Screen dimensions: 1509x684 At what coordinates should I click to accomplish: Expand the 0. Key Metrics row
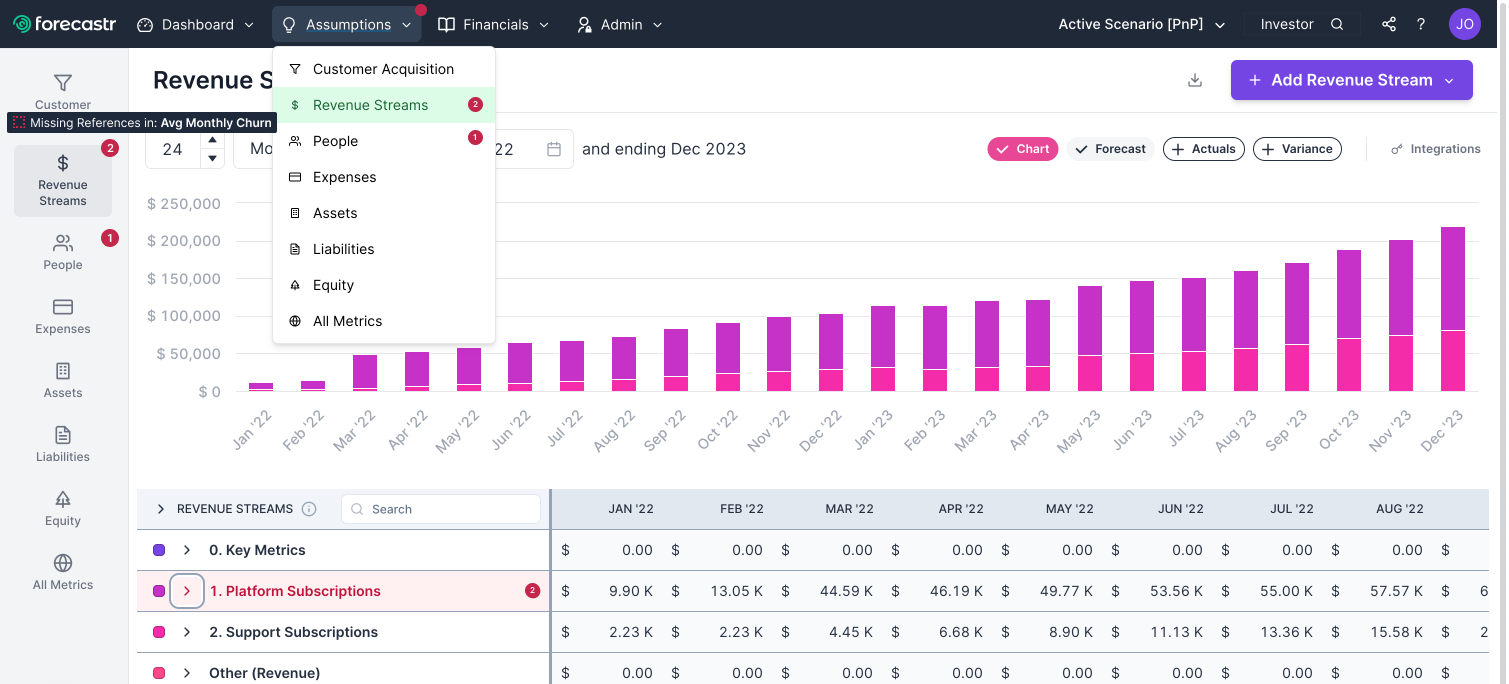[x=187, y=550]
